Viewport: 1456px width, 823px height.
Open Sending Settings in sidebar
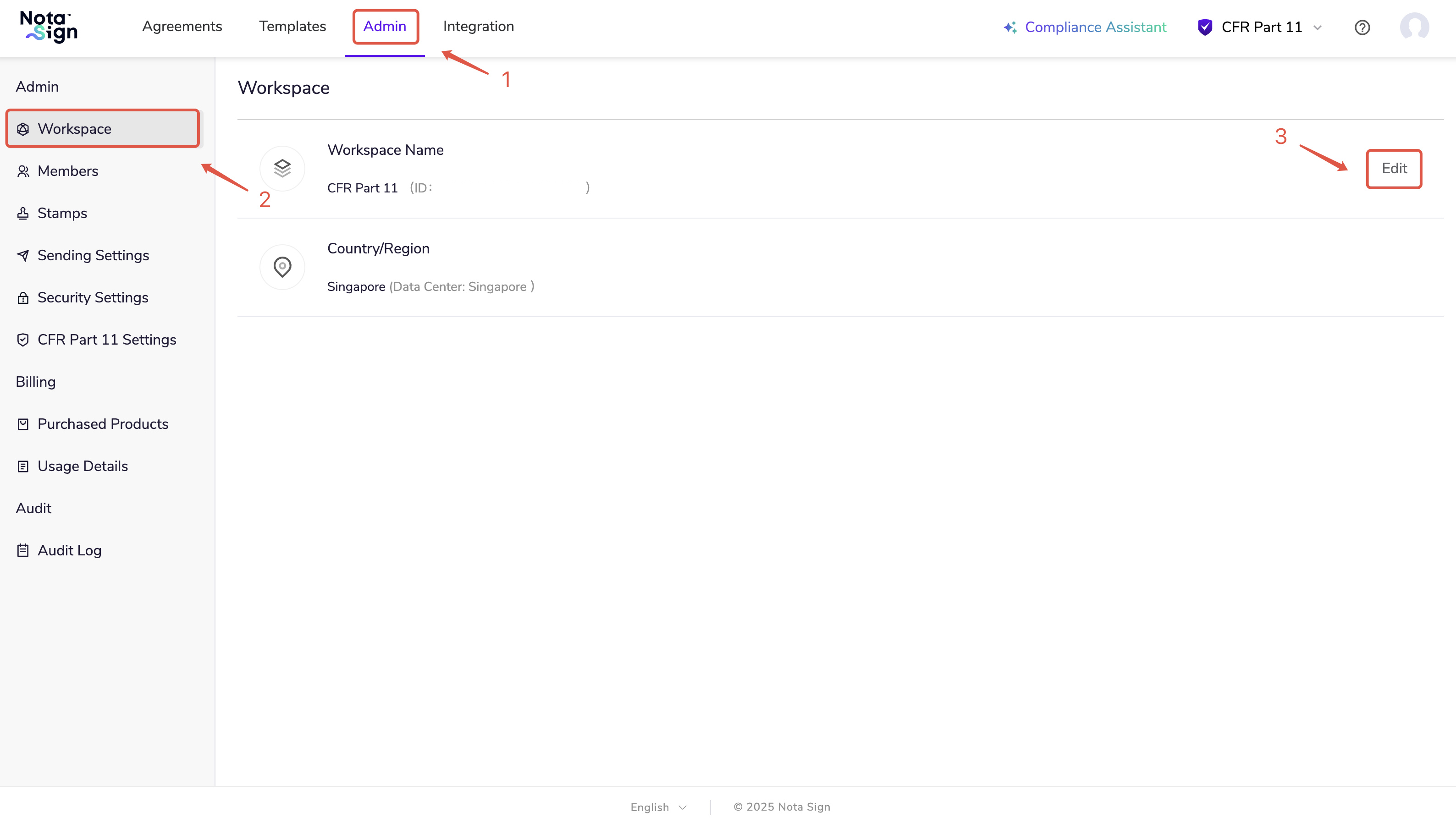click(x=94, y=256)
